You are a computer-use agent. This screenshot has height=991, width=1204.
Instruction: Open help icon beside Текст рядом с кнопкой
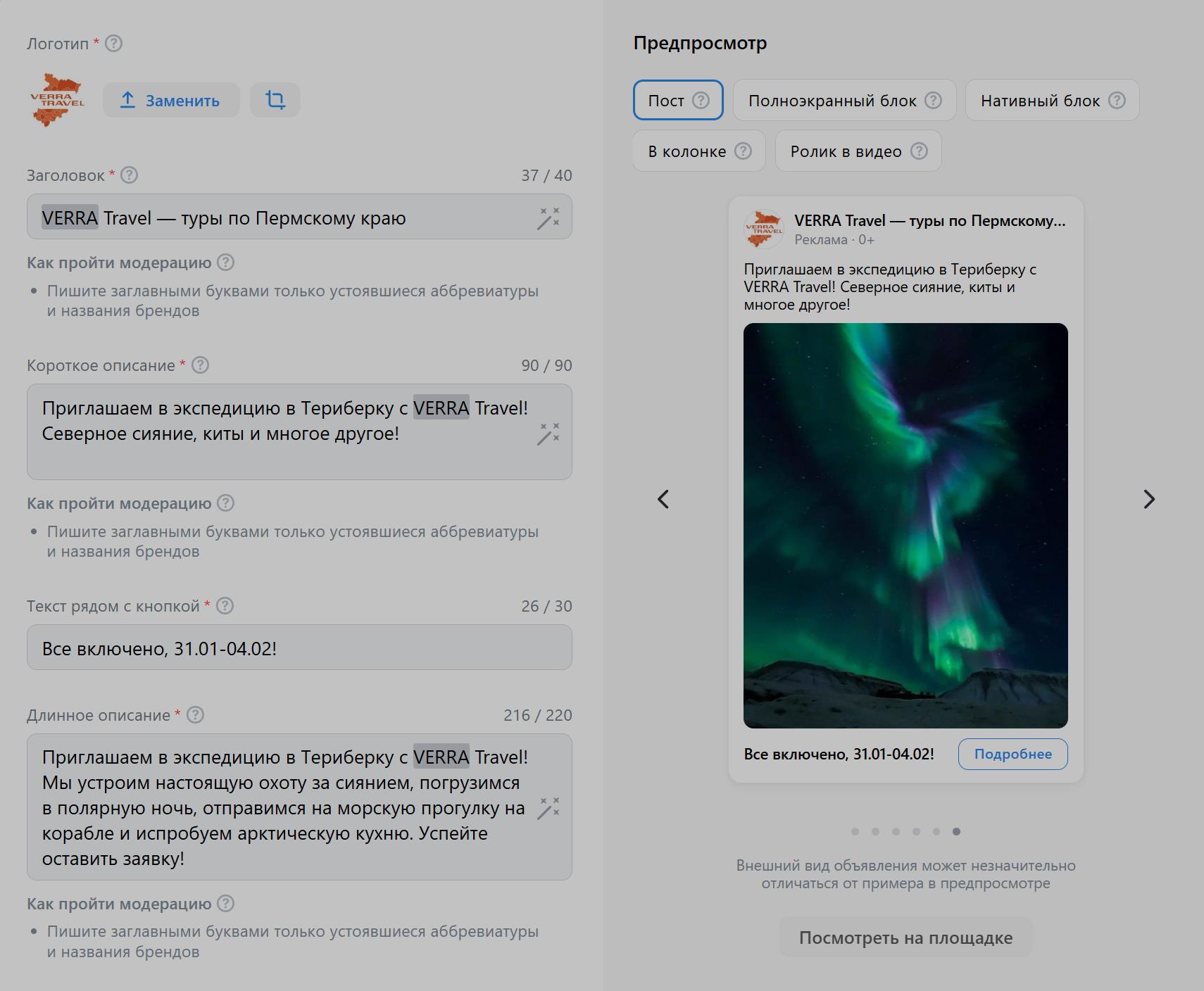[x=225, y=606]
